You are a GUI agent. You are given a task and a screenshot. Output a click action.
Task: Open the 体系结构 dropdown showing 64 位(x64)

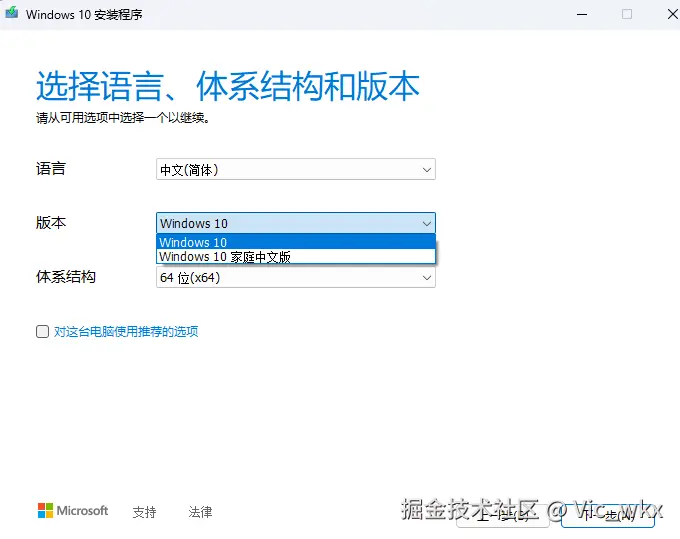click(296, 277)
